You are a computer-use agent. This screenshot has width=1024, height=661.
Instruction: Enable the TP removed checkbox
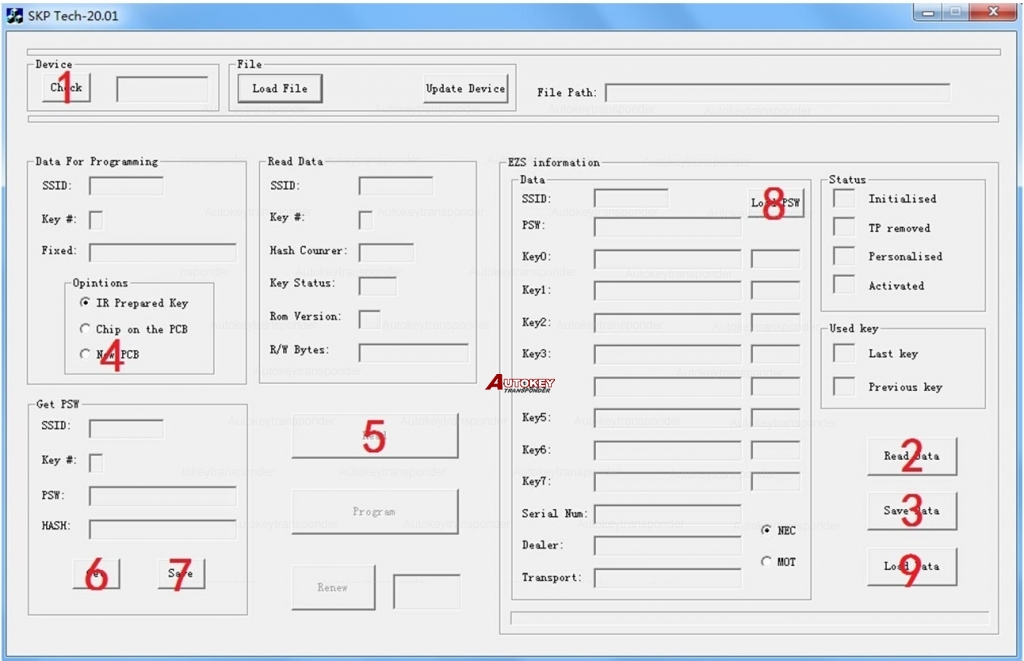tap(845, 228)
